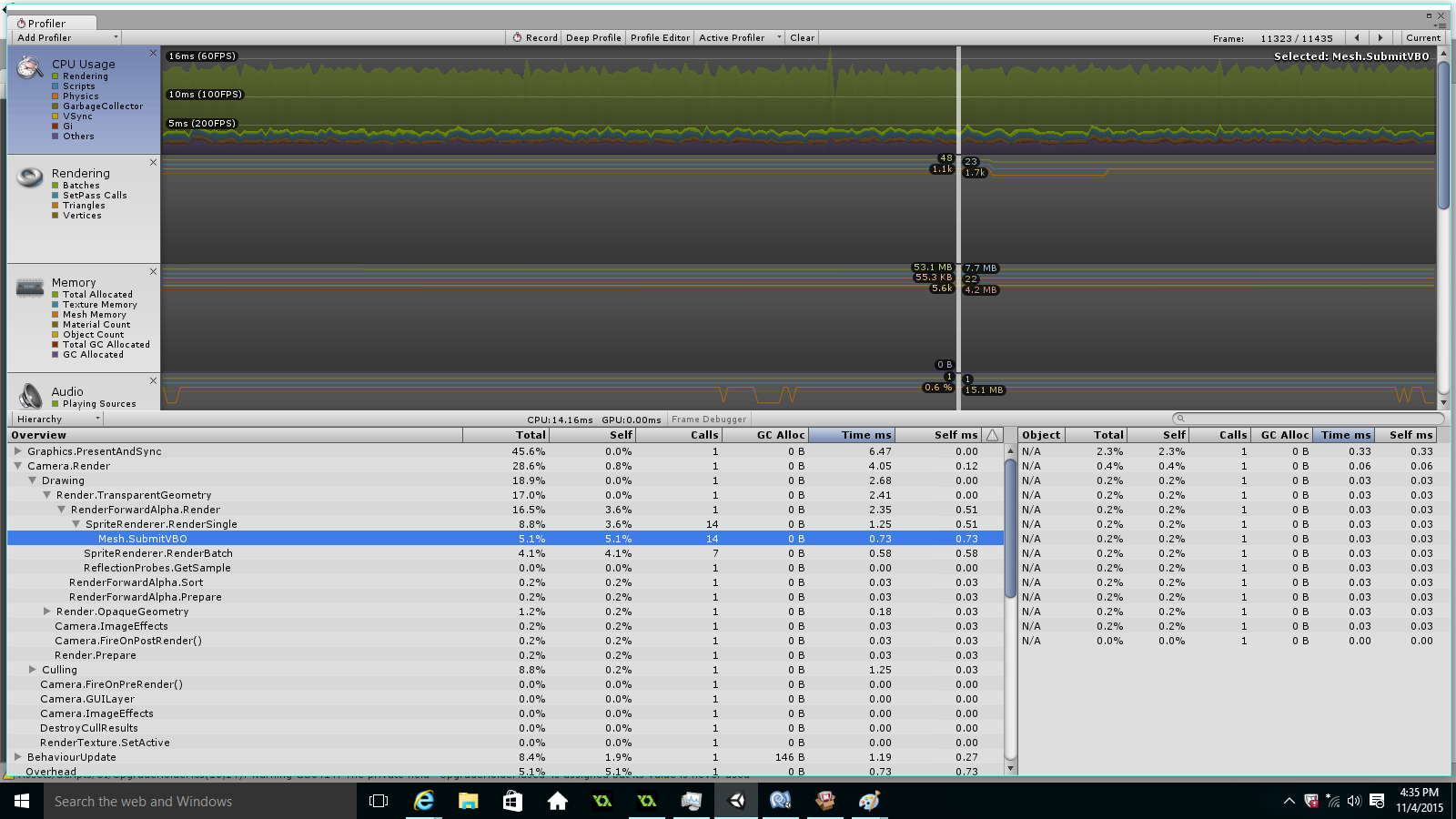Image resolution: width=1456 pixels, height=819 pixels.
Task: Sort by the Overview column header
Action: click(235, 435)
